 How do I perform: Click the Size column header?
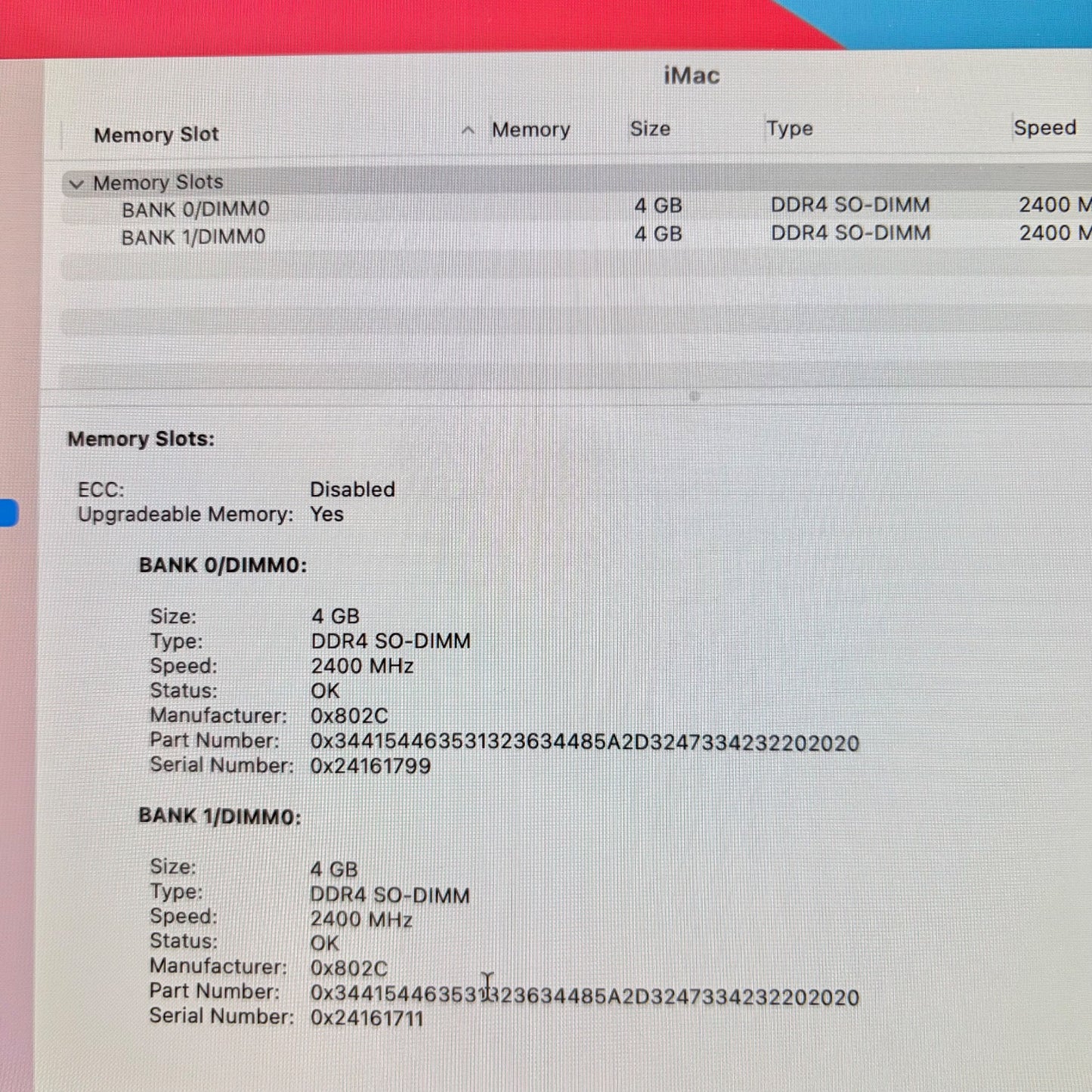tap(650, 128)
